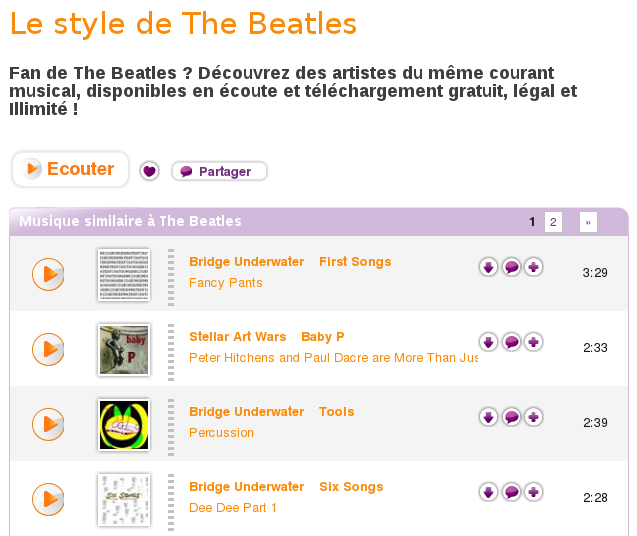Click plus icon on Fancy Pants row
Viewport: 637px width, 536px height.
534,267
